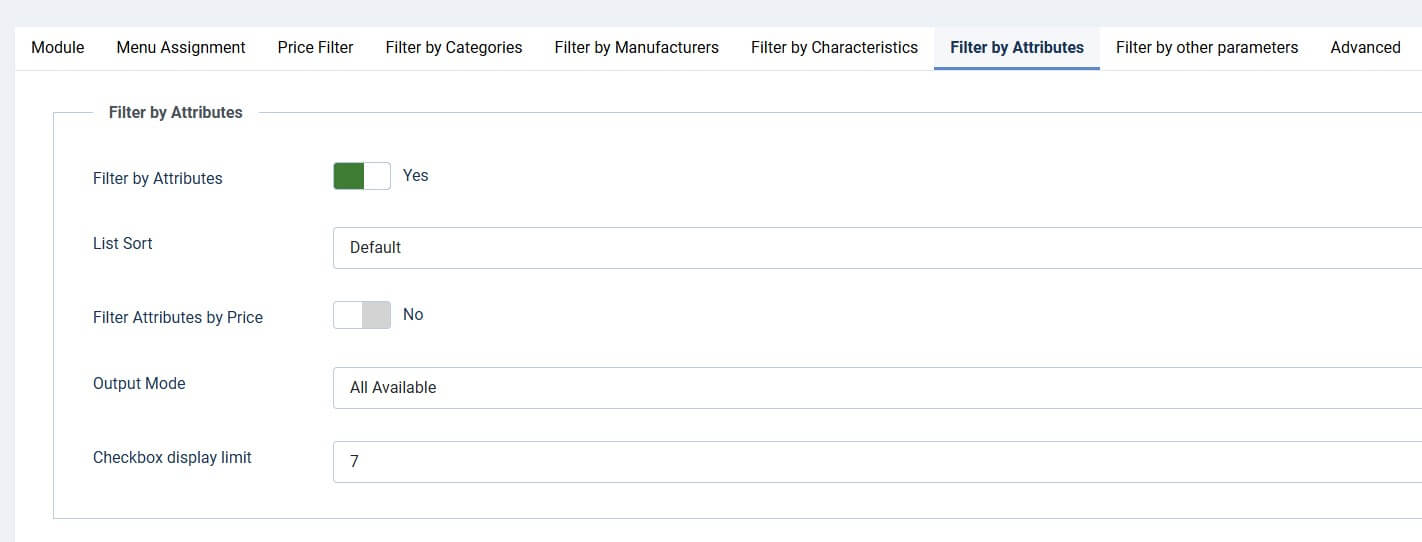Go to the Advanced tab
This screenshot has width=1422, height=542.
pyautogui.click(x=1364, y=47)
